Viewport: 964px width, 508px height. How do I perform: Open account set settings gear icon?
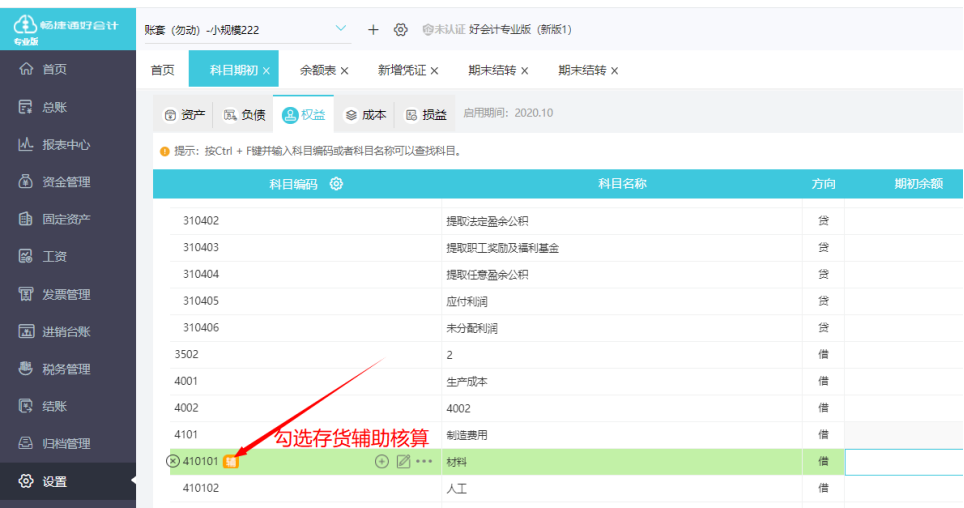pyautogui.click(x=401, y=30)
